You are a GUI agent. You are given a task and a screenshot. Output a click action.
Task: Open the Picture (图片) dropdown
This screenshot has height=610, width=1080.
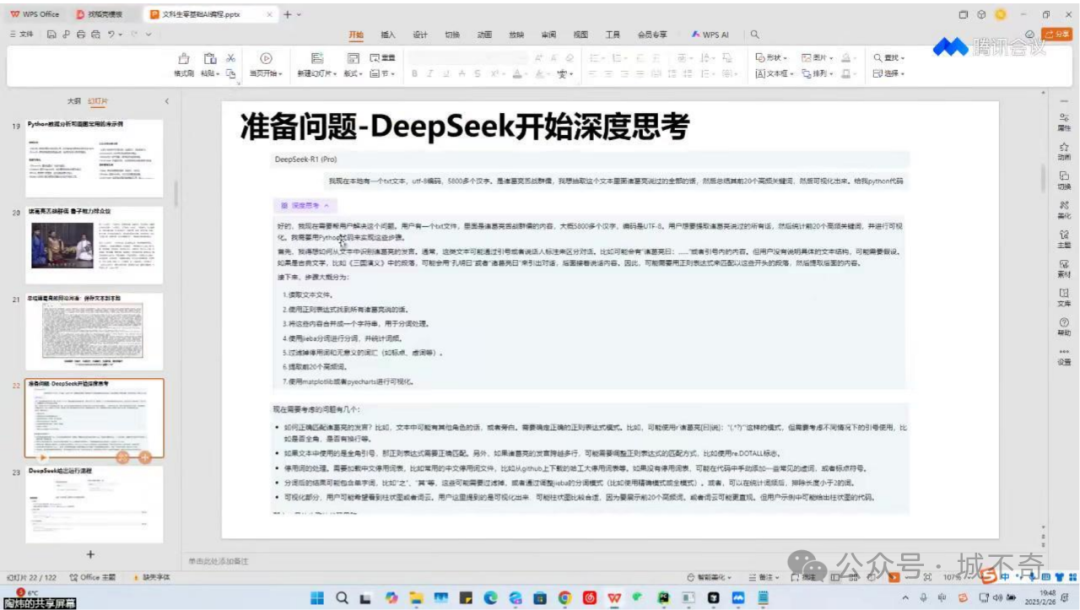[818, 58]
